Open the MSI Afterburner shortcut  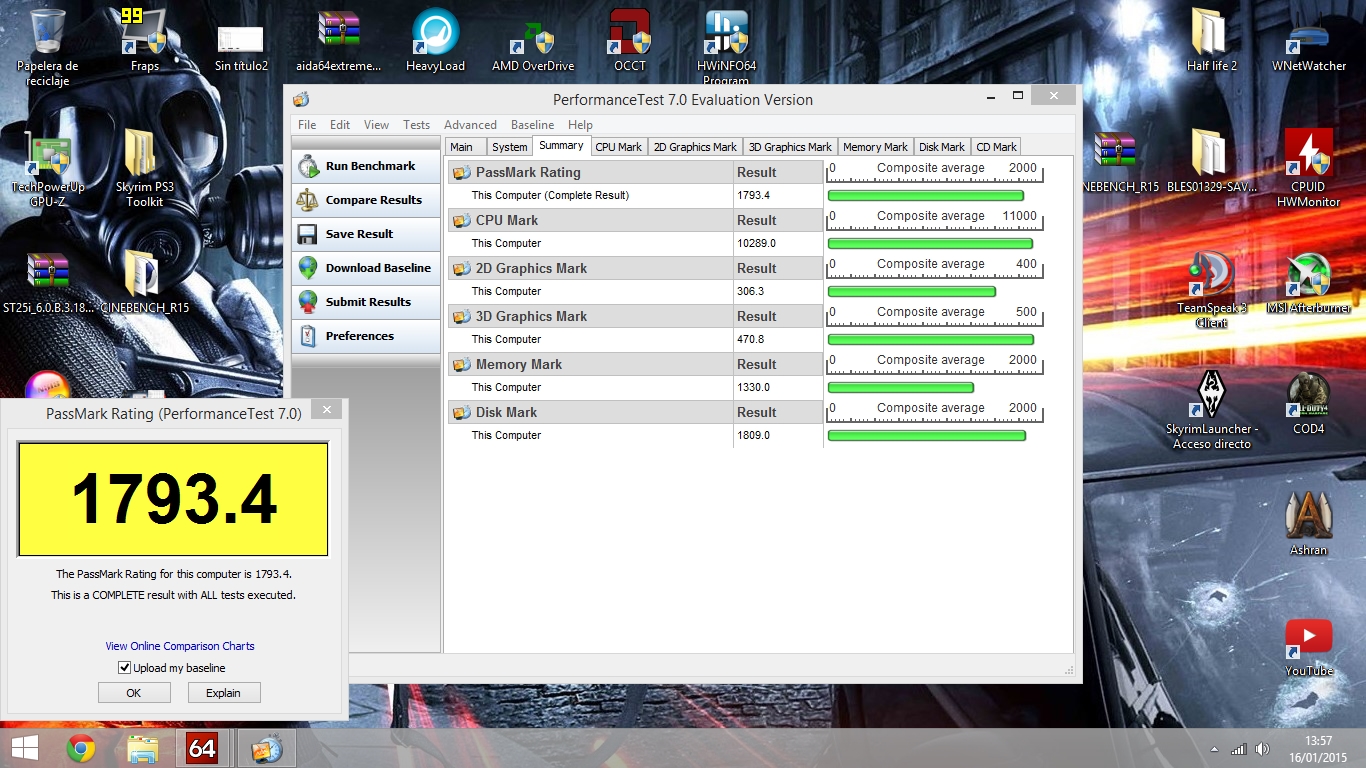click(x=1308, y=282)
